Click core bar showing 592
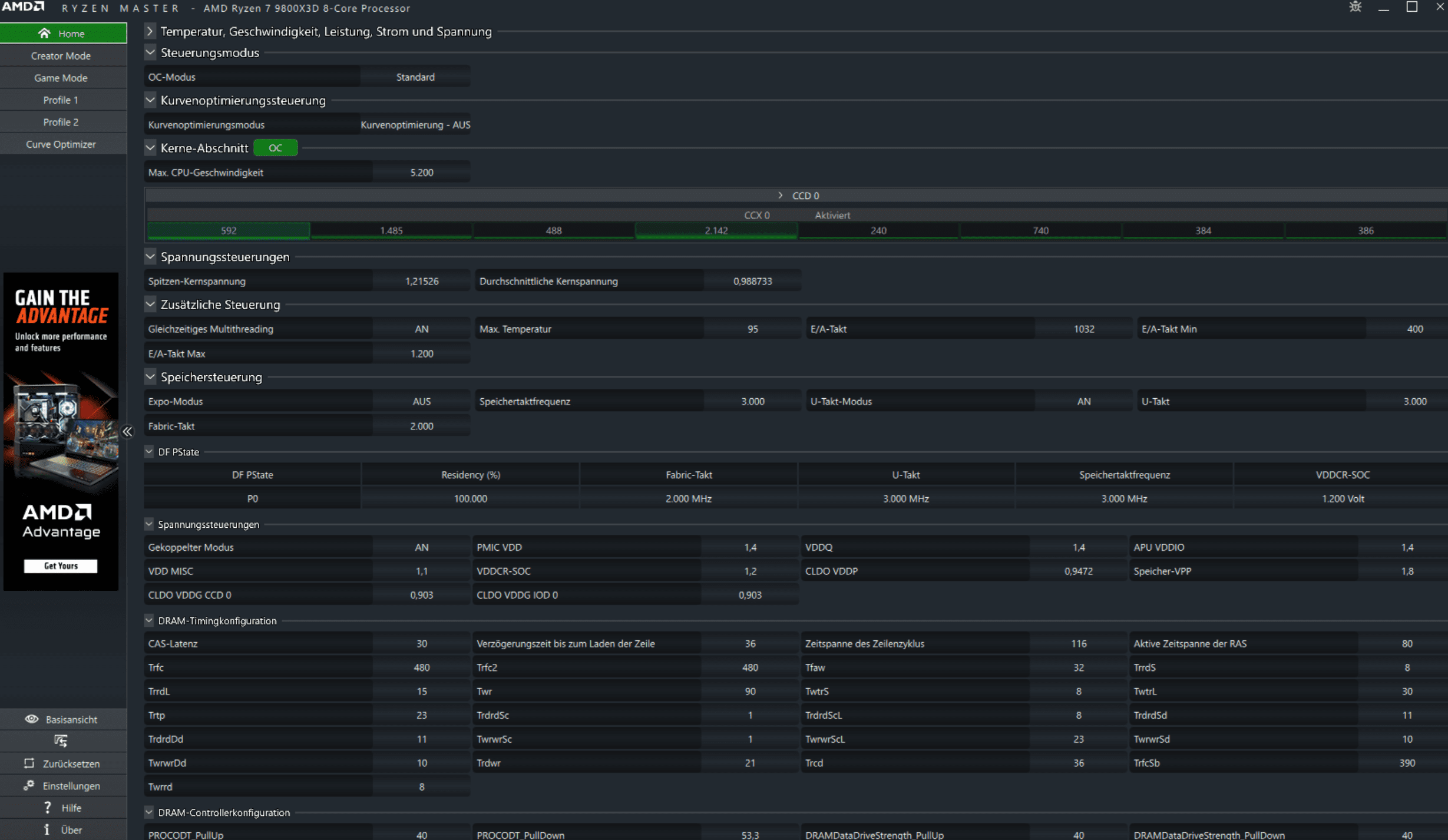The image size is (1448, 840). click(229, 230)
